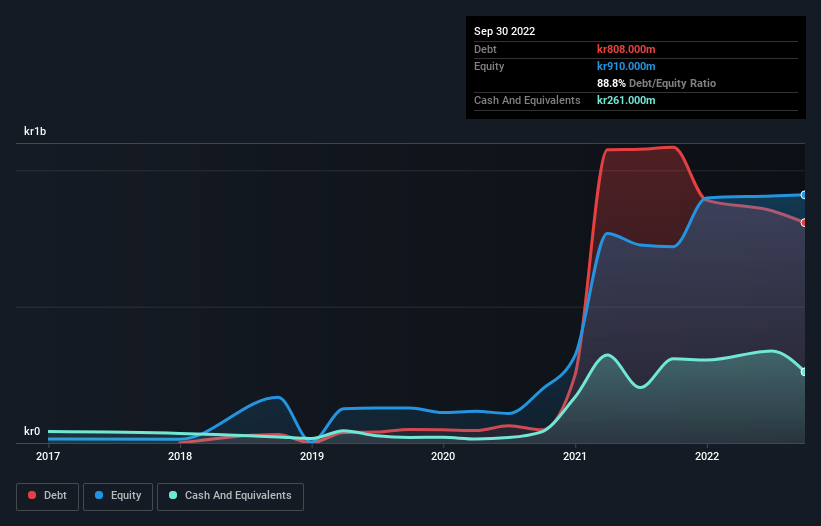Toggle the Equity legend button
Viewport: 821px width, 526px height.
(x=118, y=496)
